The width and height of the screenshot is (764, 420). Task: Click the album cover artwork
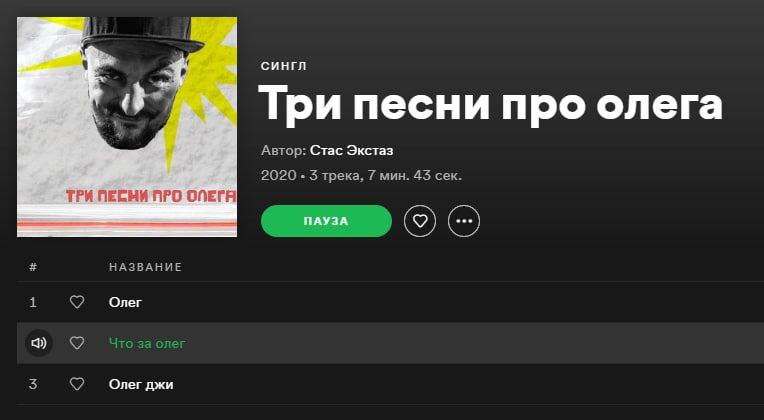click(127, 127)
